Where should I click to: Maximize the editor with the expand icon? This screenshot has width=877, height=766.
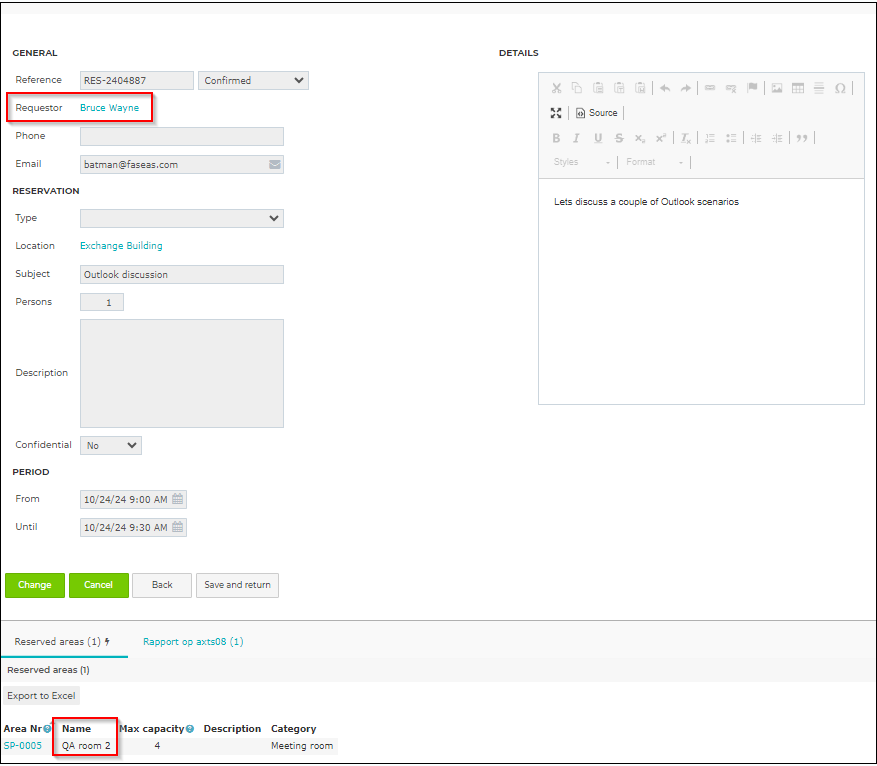(556, 113)
